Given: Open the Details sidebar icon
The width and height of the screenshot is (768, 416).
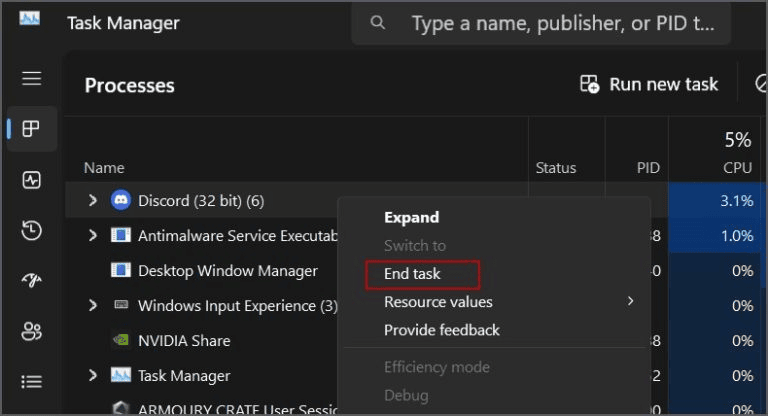Looking at the screenshot, I should [32, 382].
